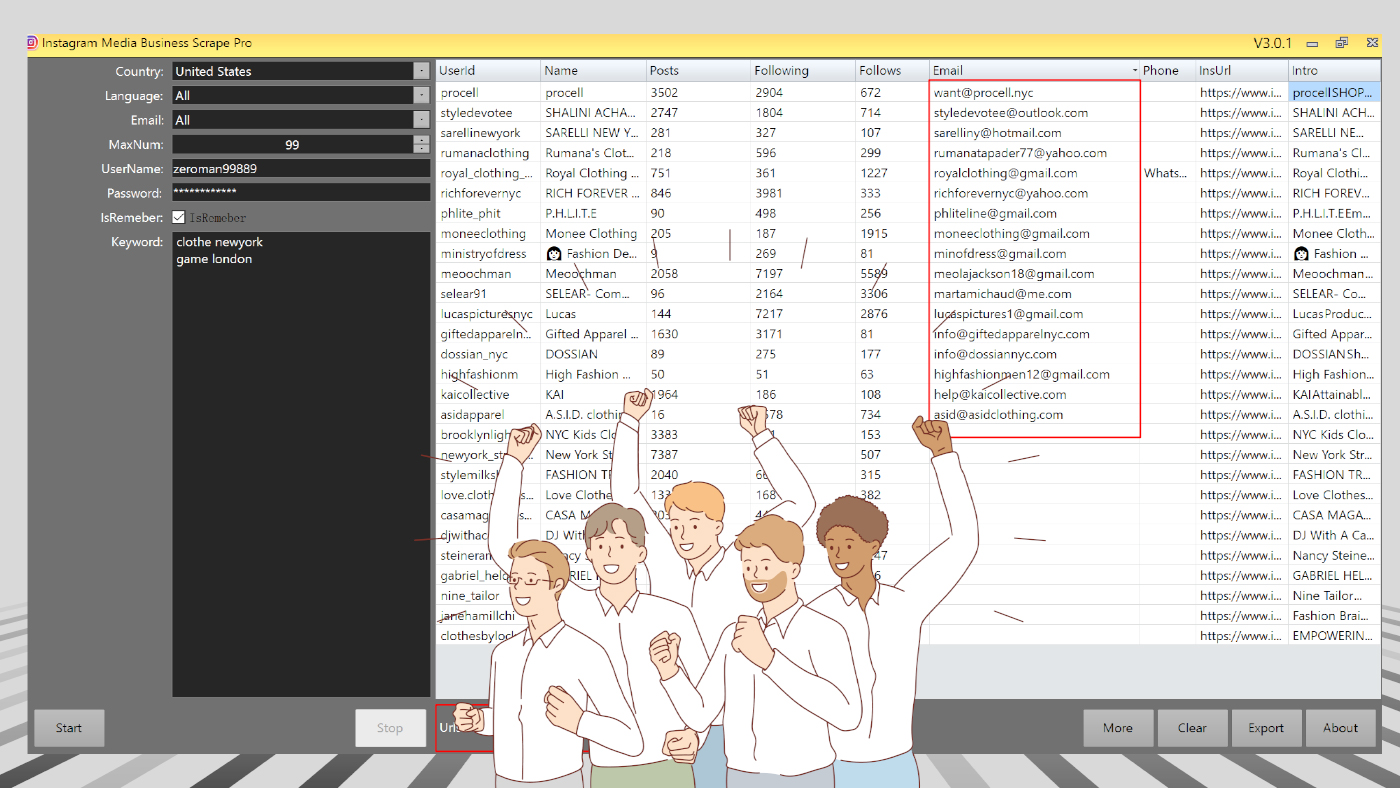Viewport: 1400px width, 788px height.
Task: Click the MaxNum field showing 99
Action: 292,144
